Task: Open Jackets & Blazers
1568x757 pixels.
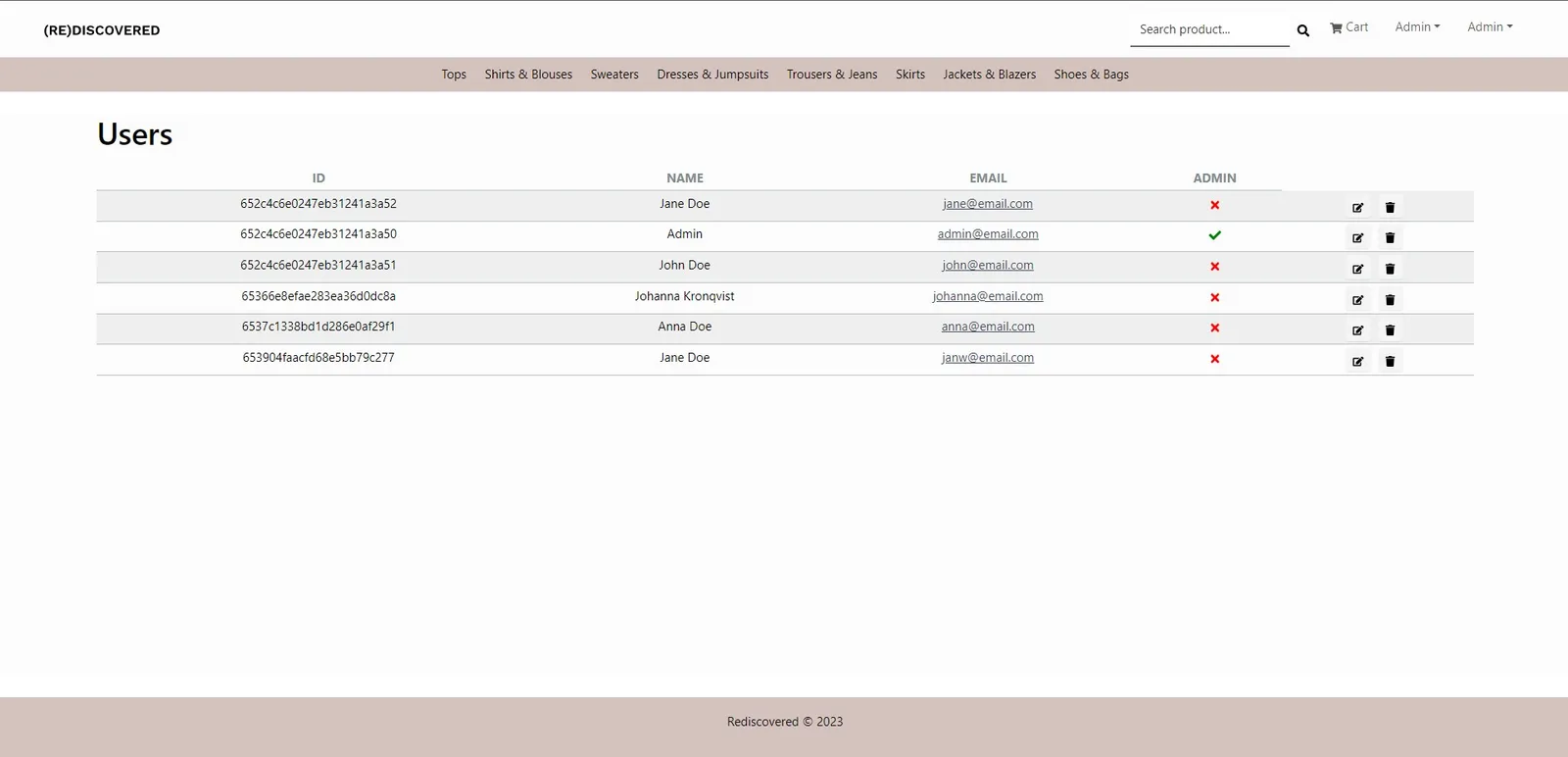Action: click(x=990, y=75)
